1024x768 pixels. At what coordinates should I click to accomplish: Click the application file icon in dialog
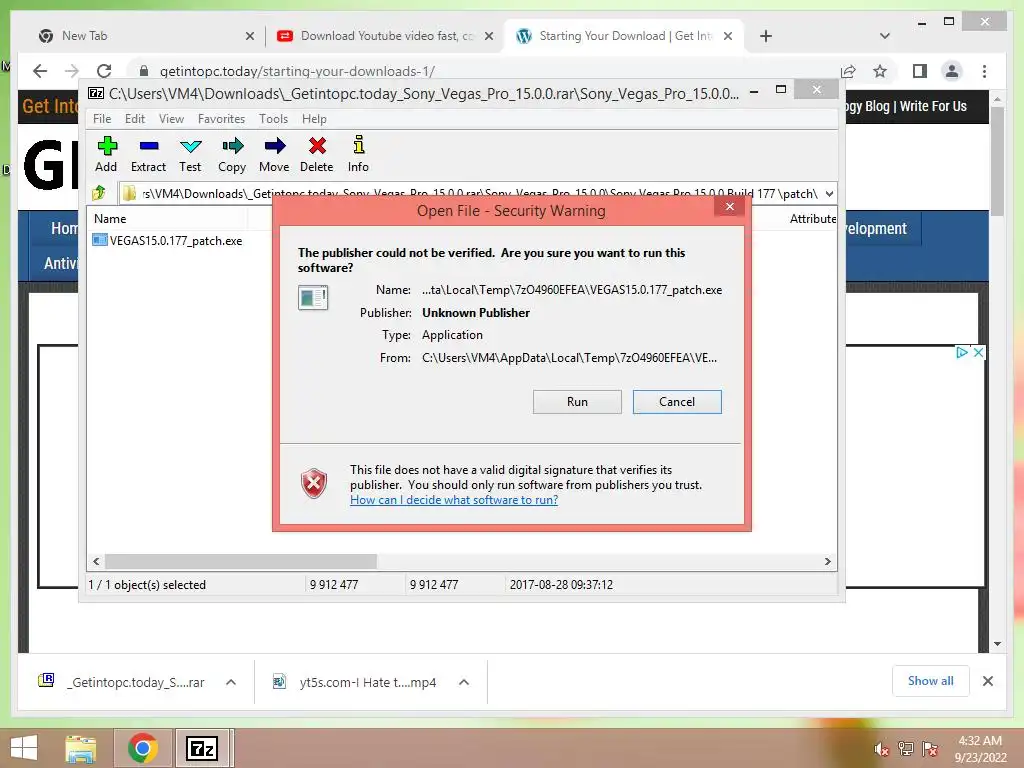313,298
